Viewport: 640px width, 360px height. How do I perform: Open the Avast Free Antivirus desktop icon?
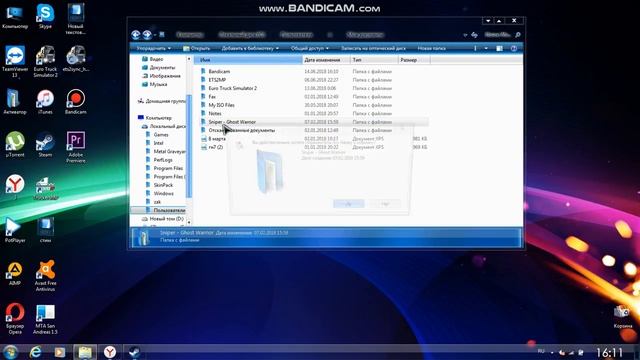(45, 276)
